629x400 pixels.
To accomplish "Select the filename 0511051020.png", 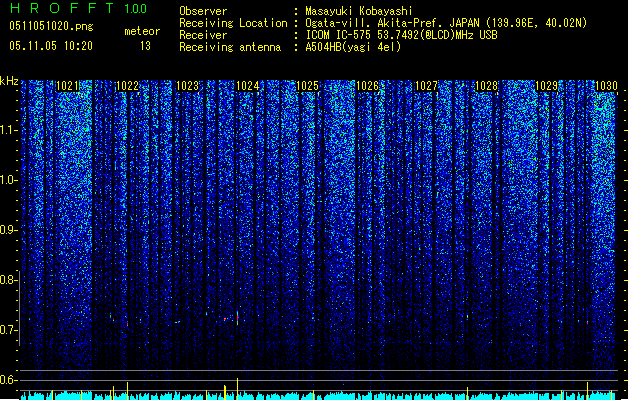I will pos(51,26).
